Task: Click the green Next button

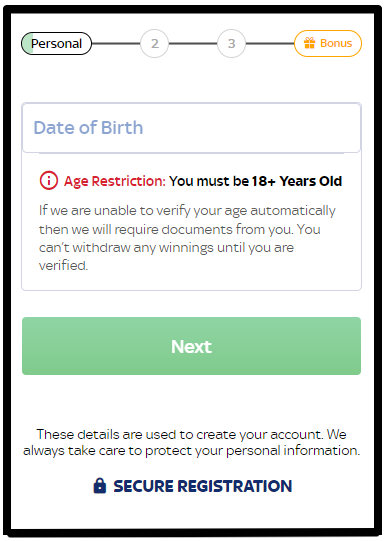Action: click(191, 346)
